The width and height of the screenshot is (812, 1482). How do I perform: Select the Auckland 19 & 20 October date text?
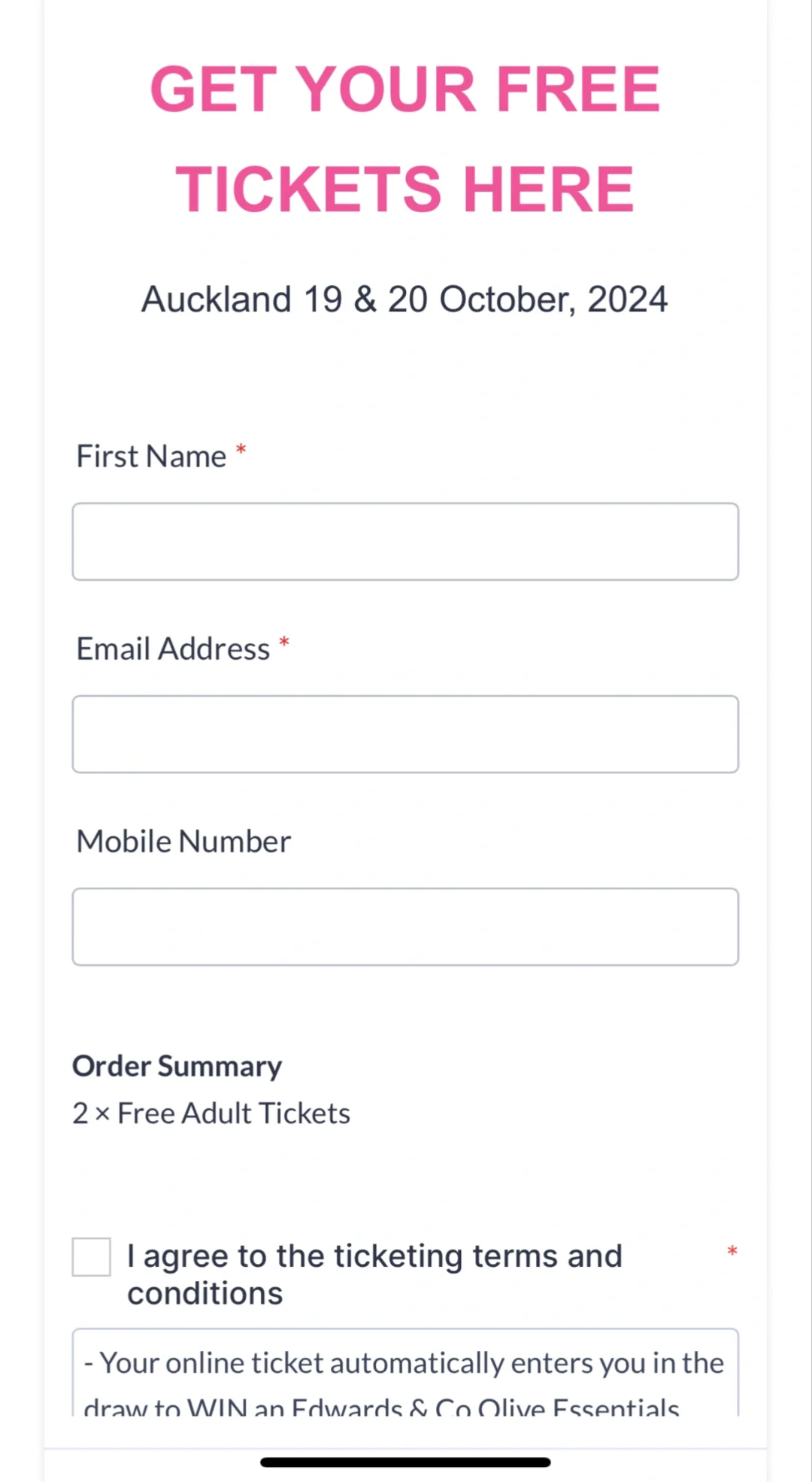404,299
